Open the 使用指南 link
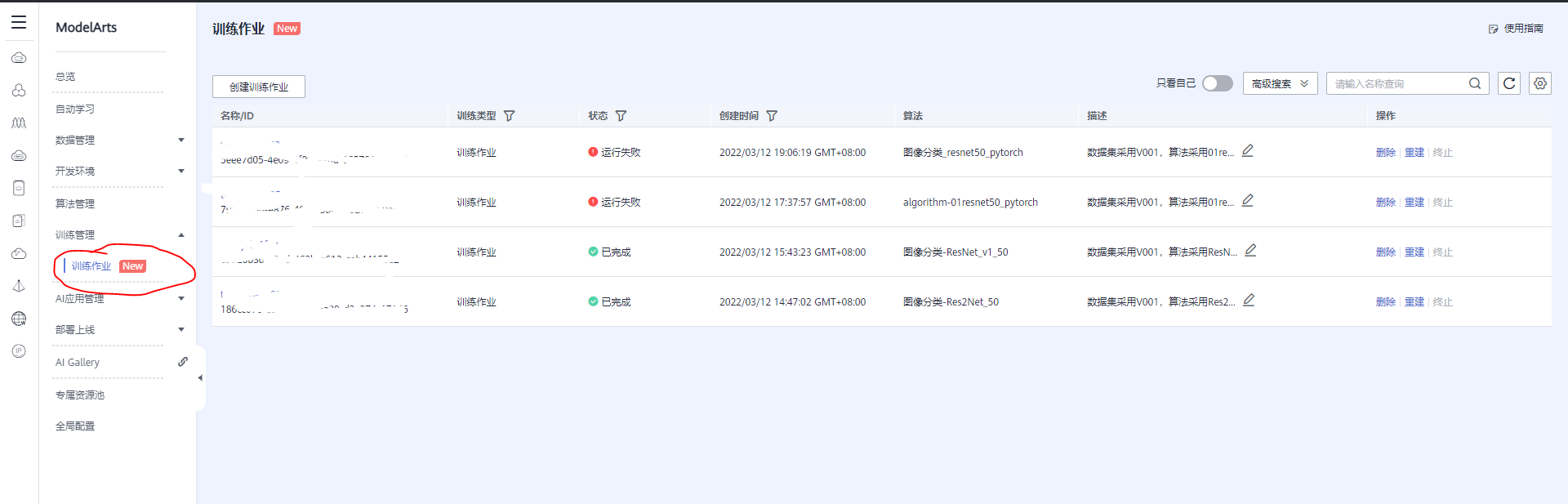Image resolution: width=1568 pixels, height=504 pixels. coord(1524,29)
